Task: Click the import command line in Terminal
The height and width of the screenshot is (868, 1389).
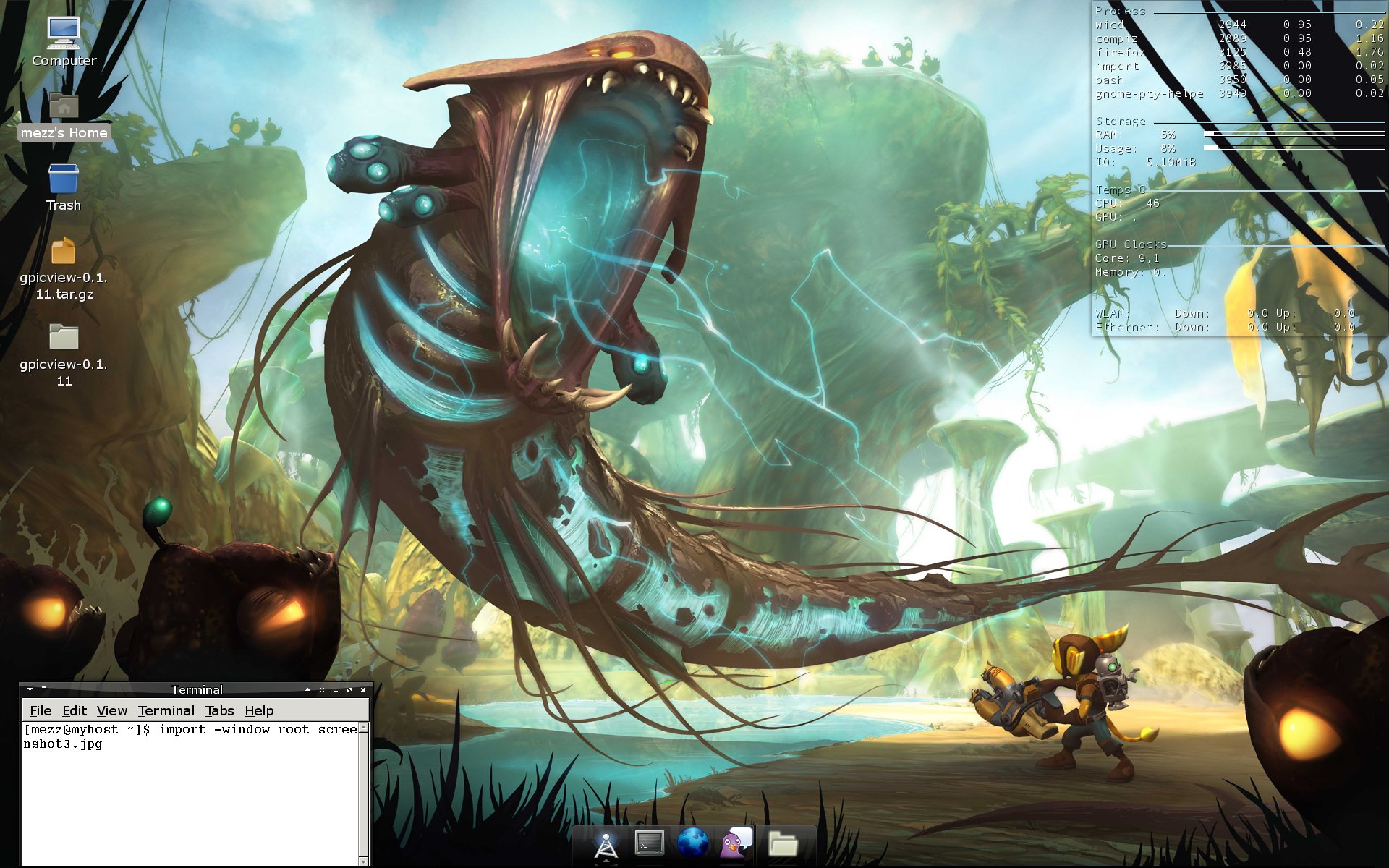Action: click(x=190, y=736)
